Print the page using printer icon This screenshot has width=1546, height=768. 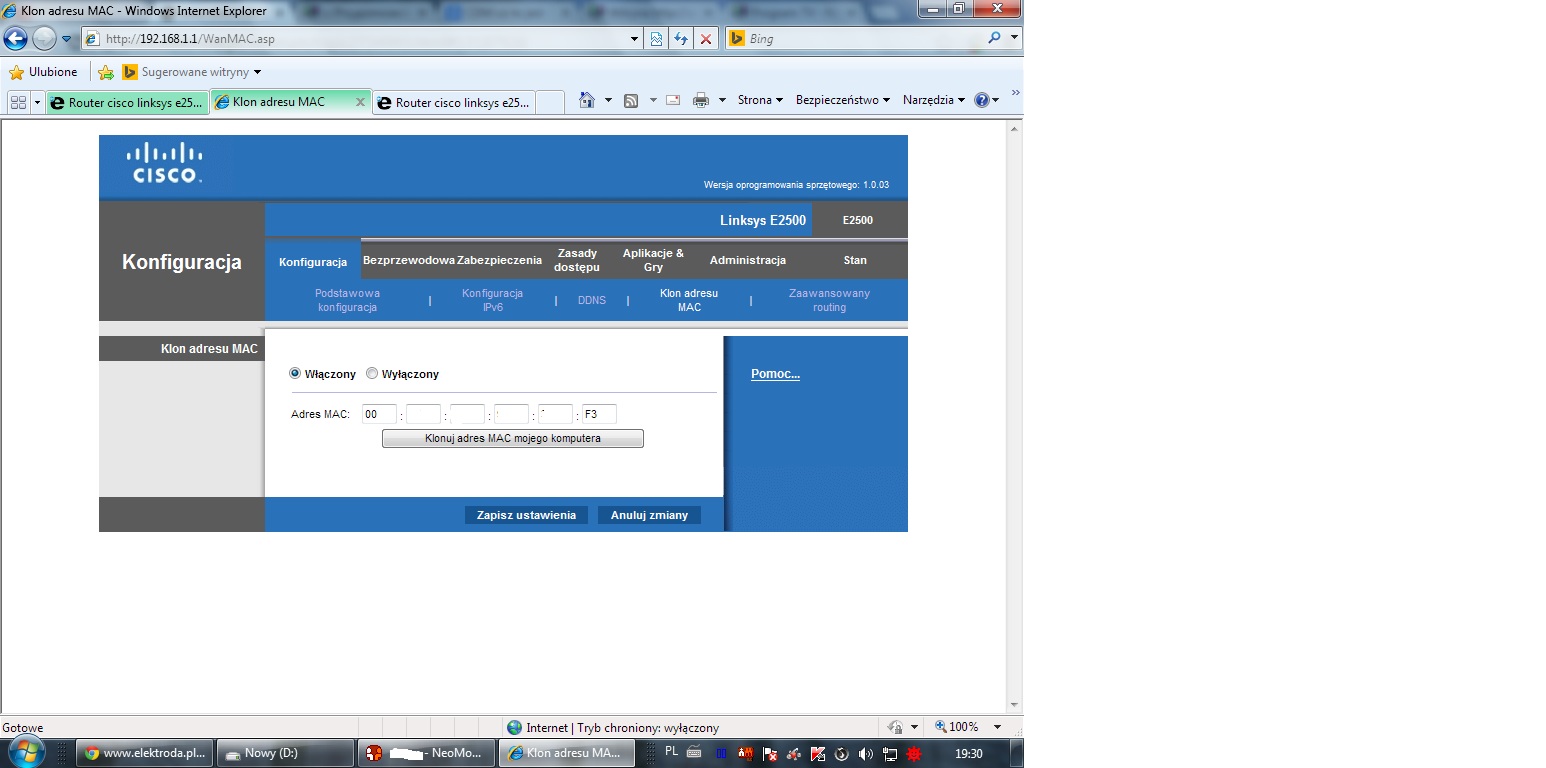pos(701,100)
